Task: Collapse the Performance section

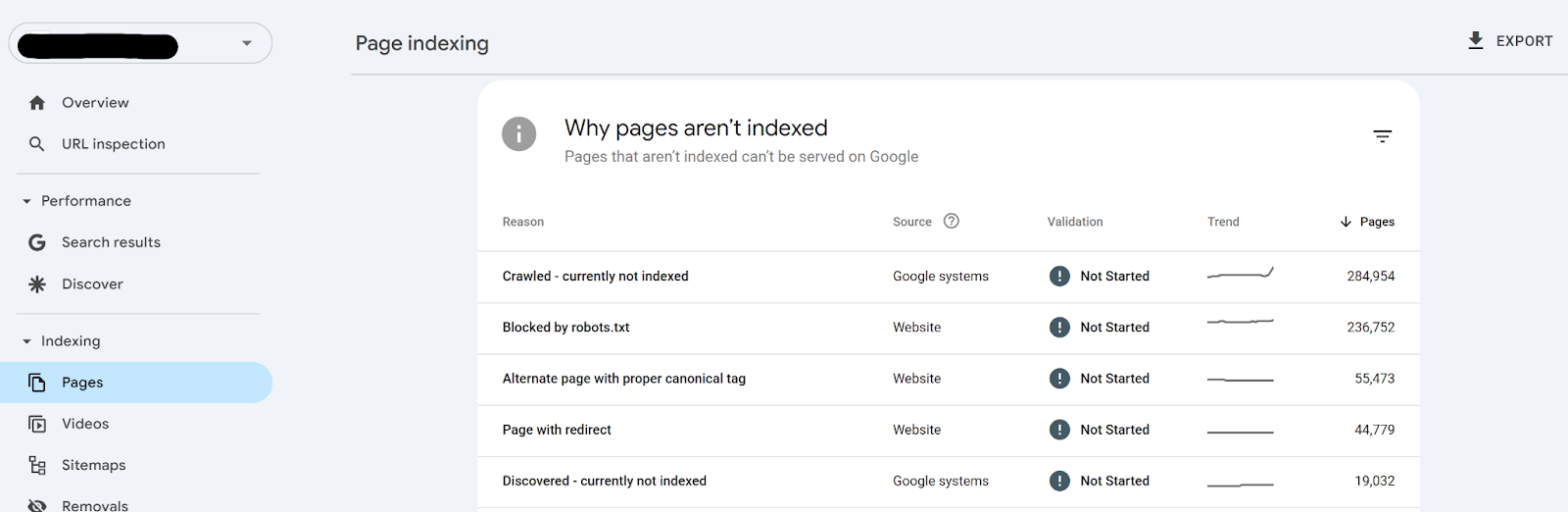Action: point(26,201)
